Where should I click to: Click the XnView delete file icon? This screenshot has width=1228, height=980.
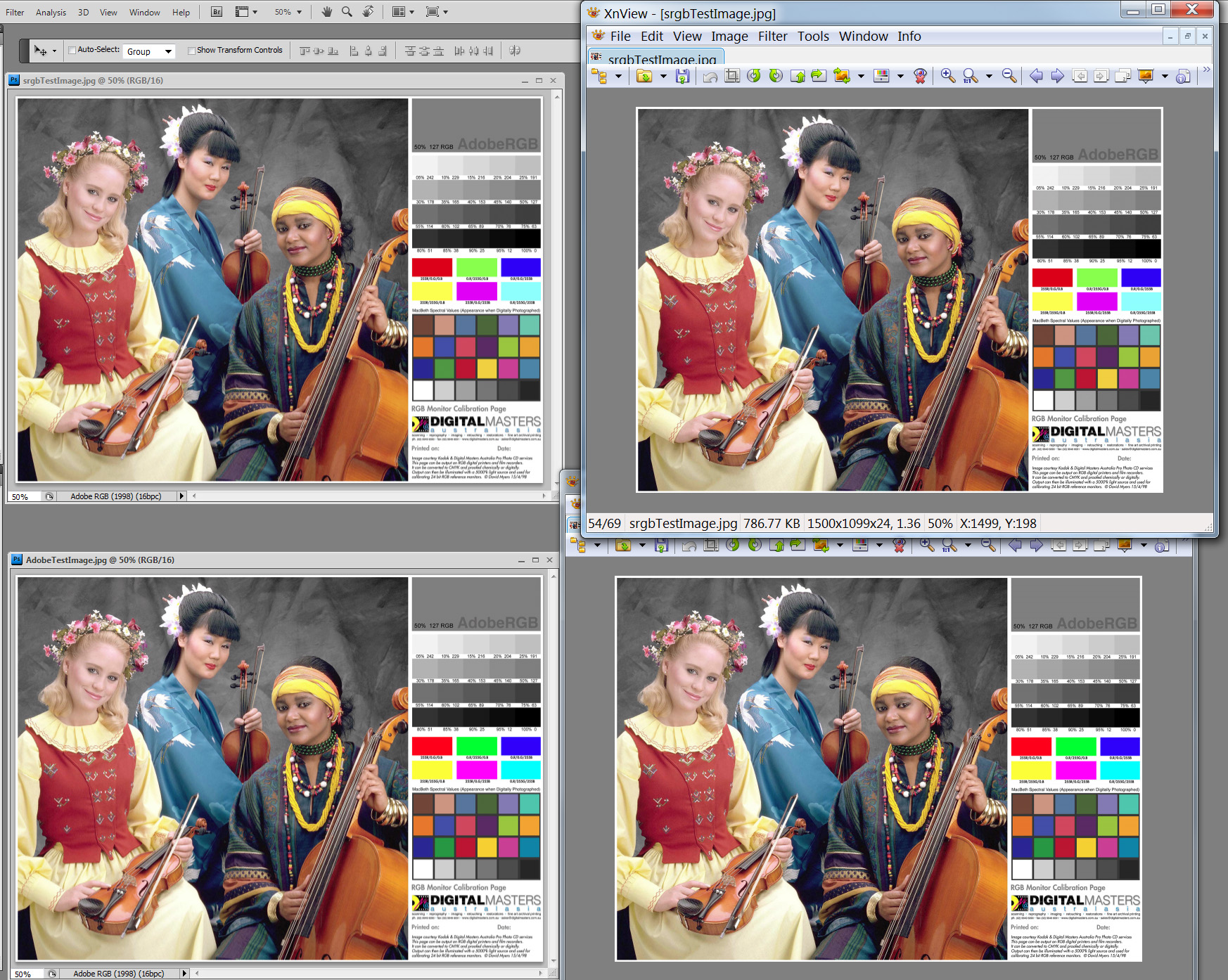pyautogui.click(x=919, y=76)
